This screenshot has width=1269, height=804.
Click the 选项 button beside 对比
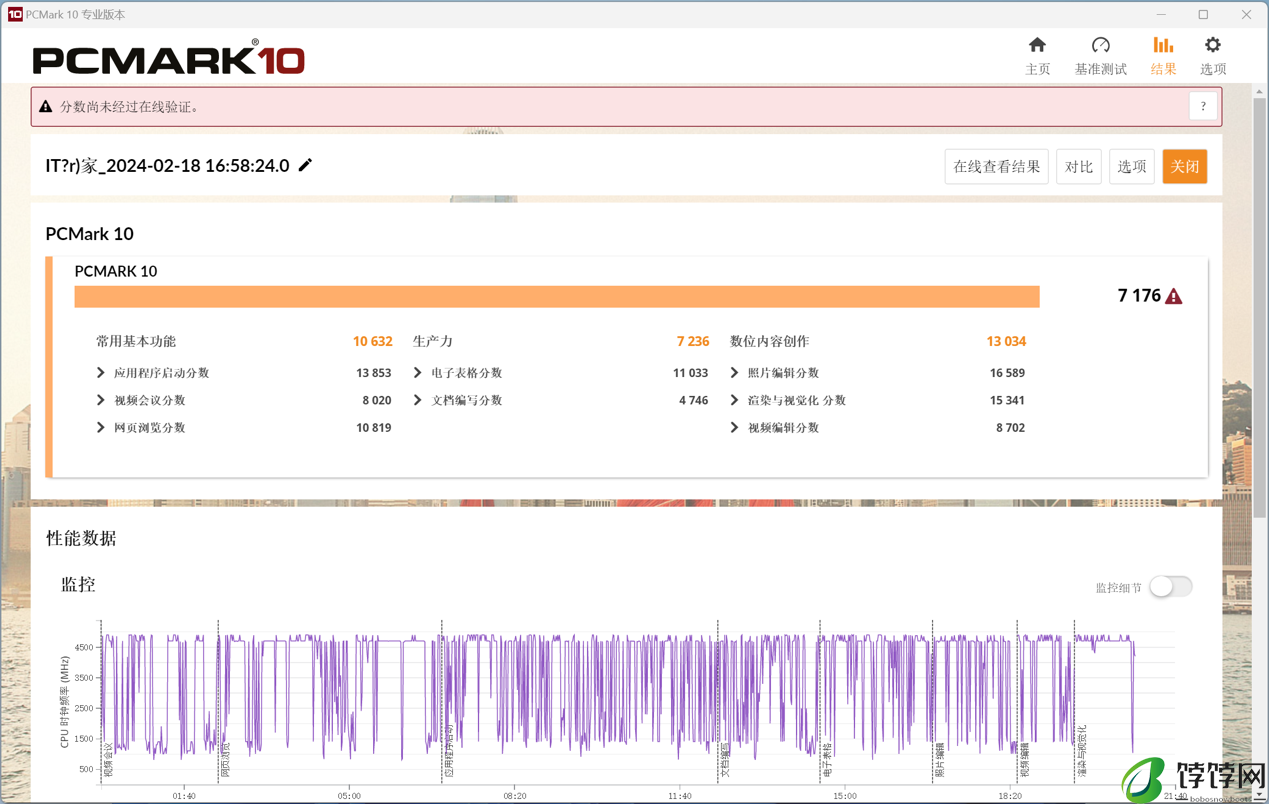(x=1131, y=167)
